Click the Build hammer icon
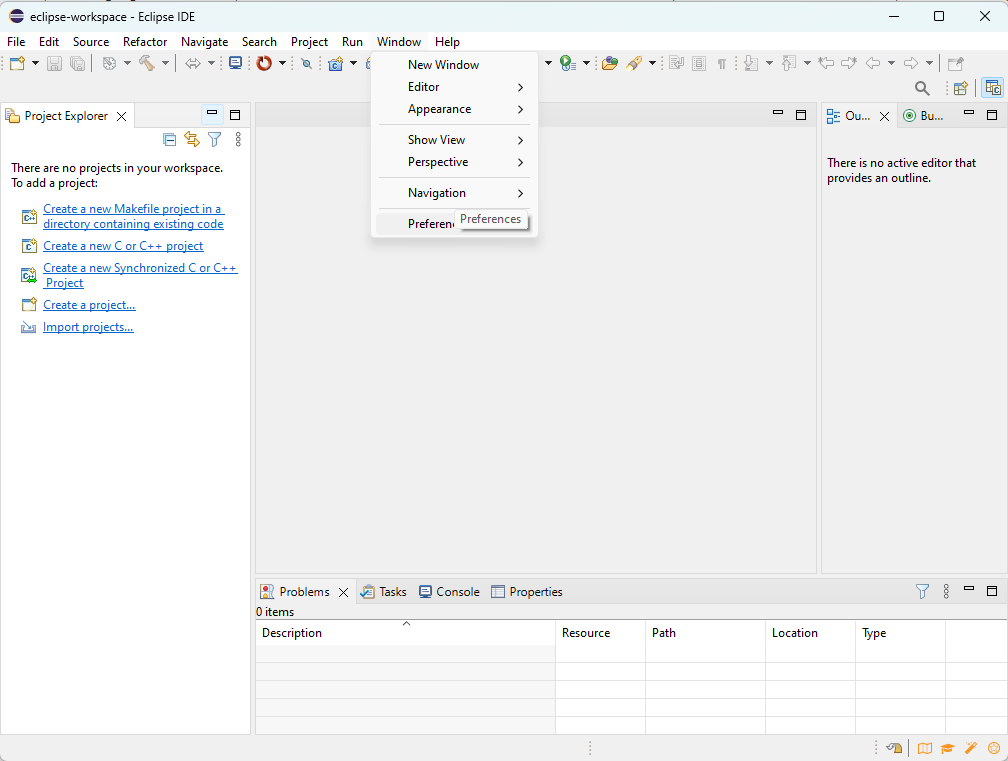Image resolution: width=1008 pixels, height=761 pixels. pos(148,63)
